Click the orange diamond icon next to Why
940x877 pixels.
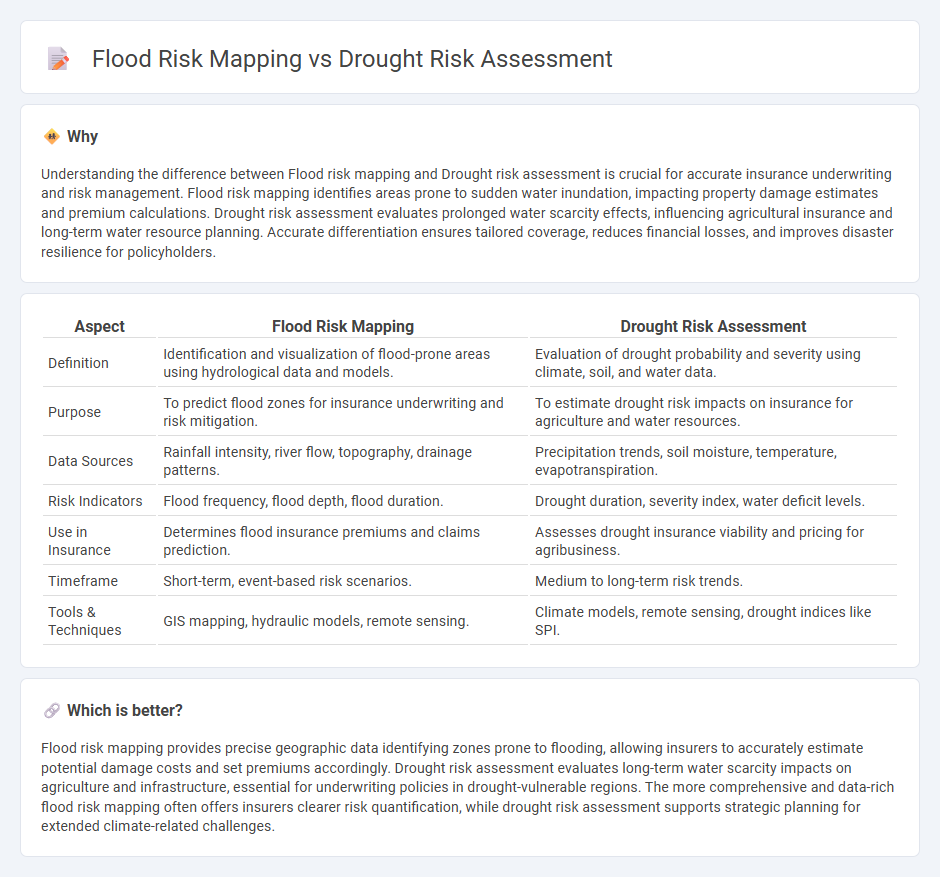click(x=52, y=137)
